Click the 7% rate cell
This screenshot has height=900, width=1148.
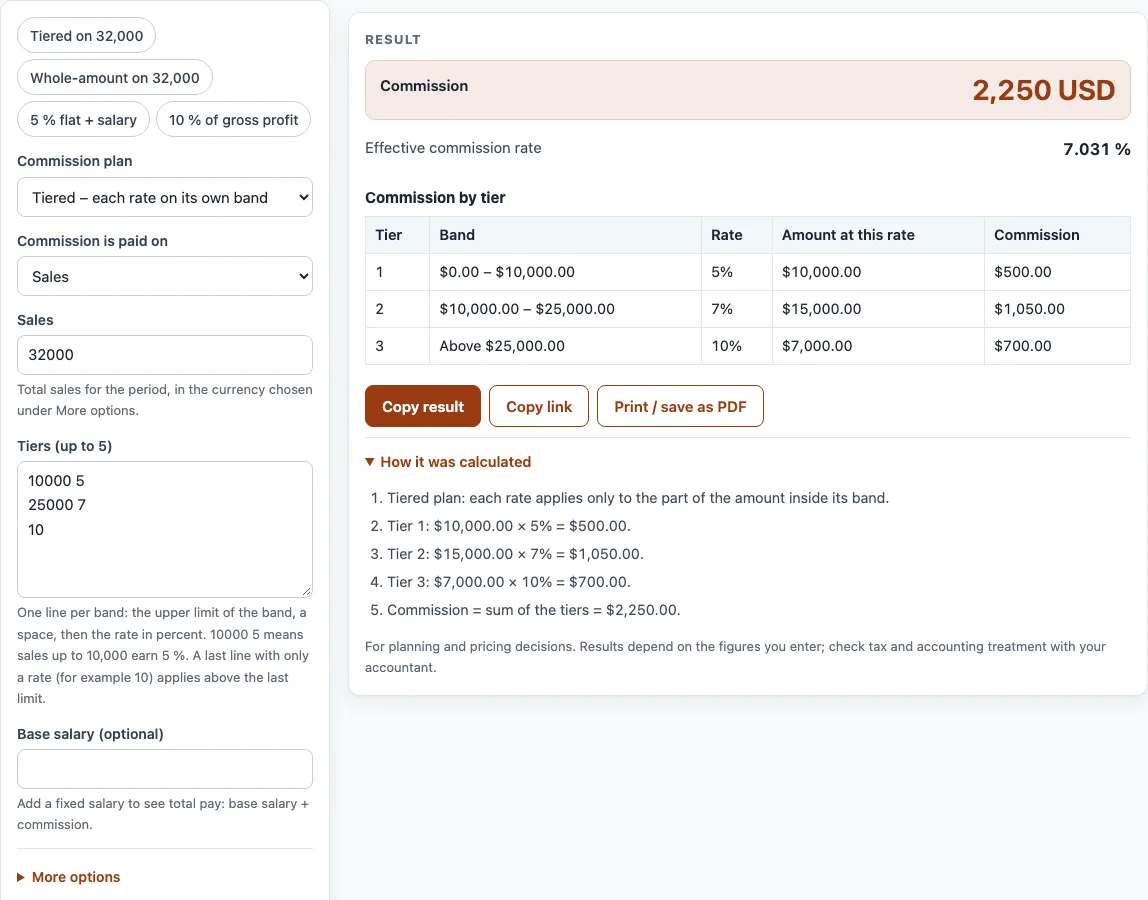pyautogui.click(x=737, y=309)
